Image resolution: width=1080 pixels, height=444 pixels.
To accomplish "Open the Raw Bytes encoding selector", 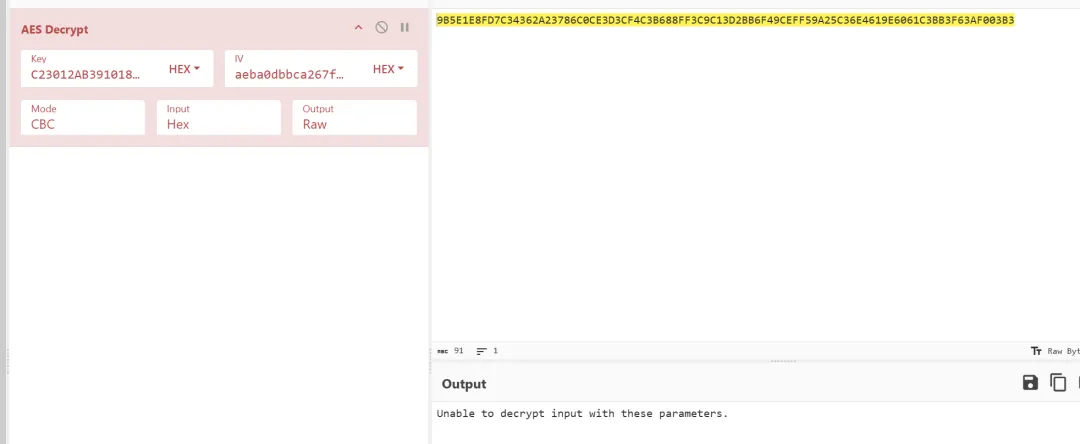I will point(1055,351).
